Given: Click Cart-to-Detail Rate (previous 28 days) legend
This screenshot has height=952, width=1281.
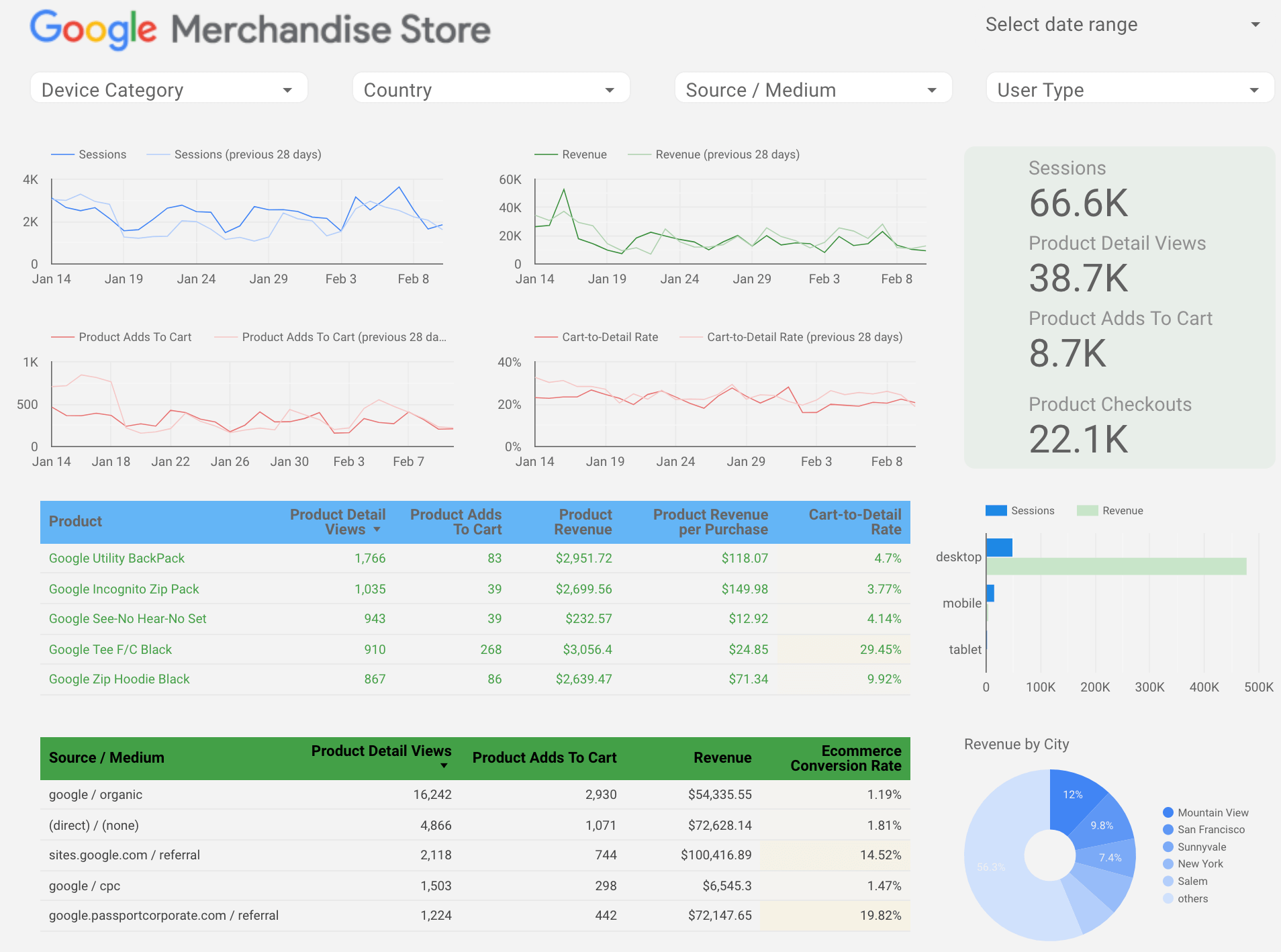Looking at the screenshot, I should tap(791, 337).
